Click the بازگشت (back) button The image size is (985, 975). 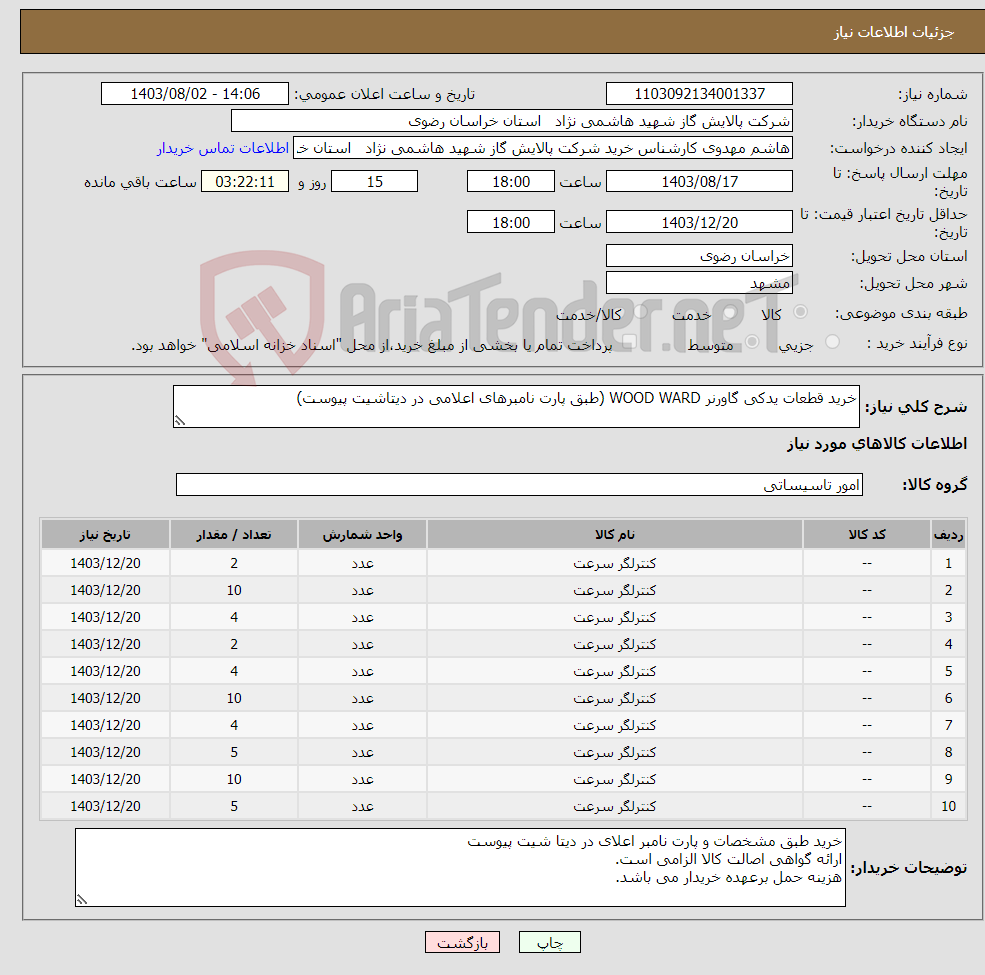tap(462, 942)
